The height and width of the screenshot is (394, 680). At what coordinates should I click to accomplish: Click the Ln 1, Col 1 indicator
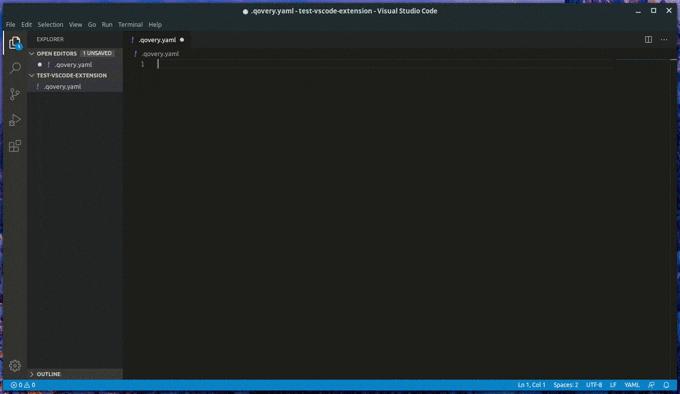[x=531, y=385]
